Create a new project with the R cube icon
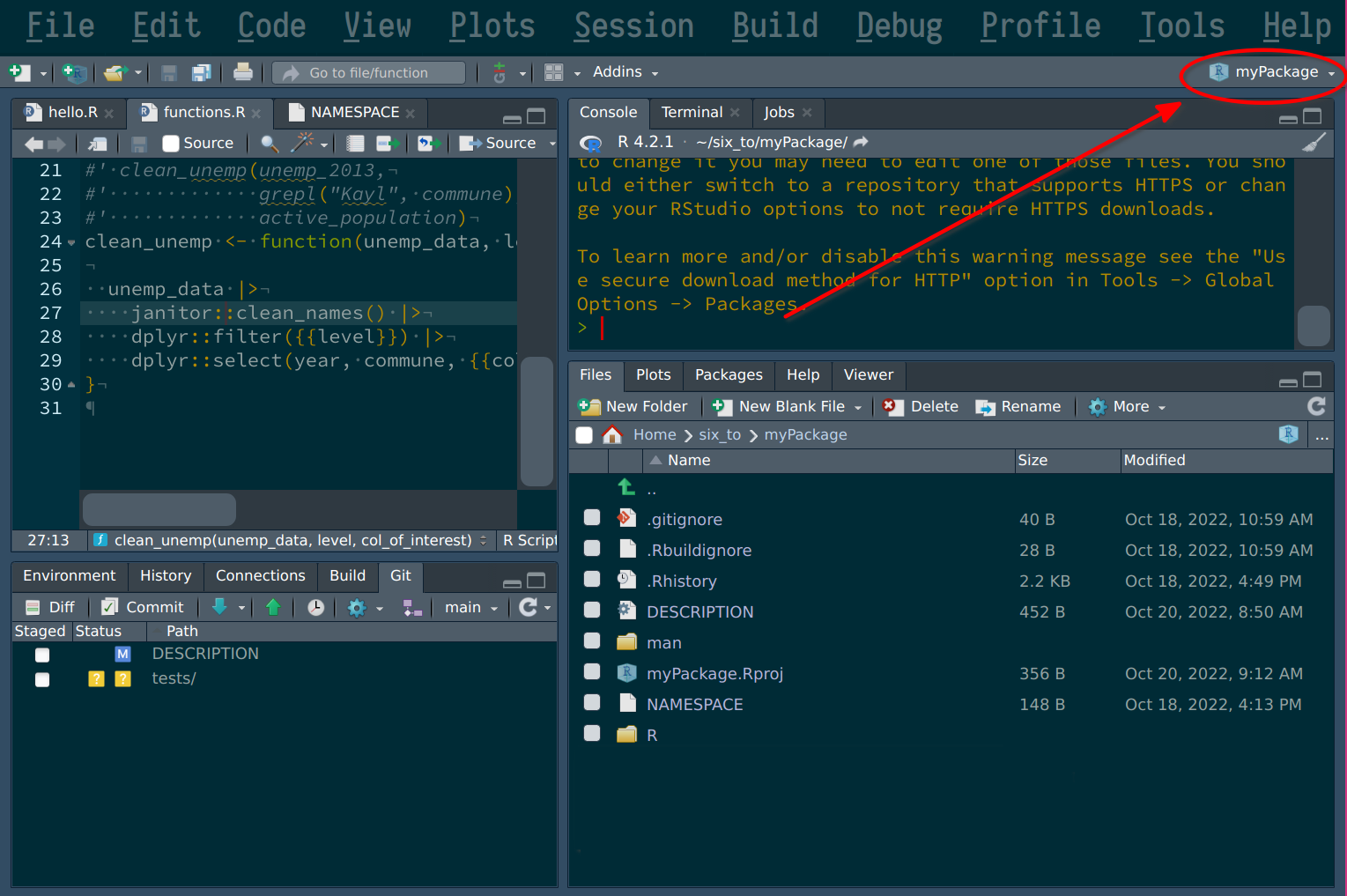Screen dimensions: 1347x896 tap(75, 73)
